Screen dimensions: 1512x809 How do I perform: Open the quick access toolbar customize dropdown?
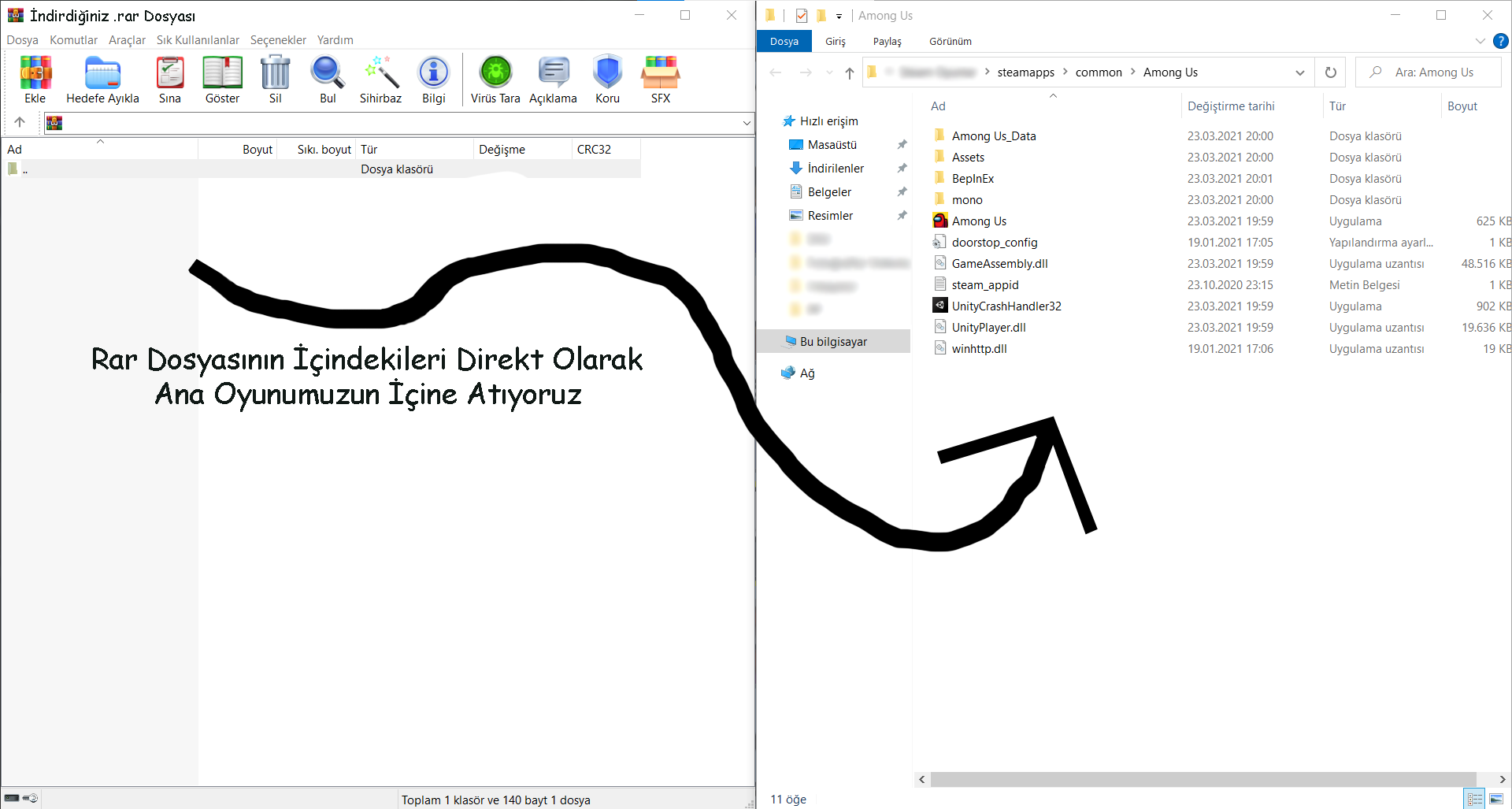pos(839,16)
